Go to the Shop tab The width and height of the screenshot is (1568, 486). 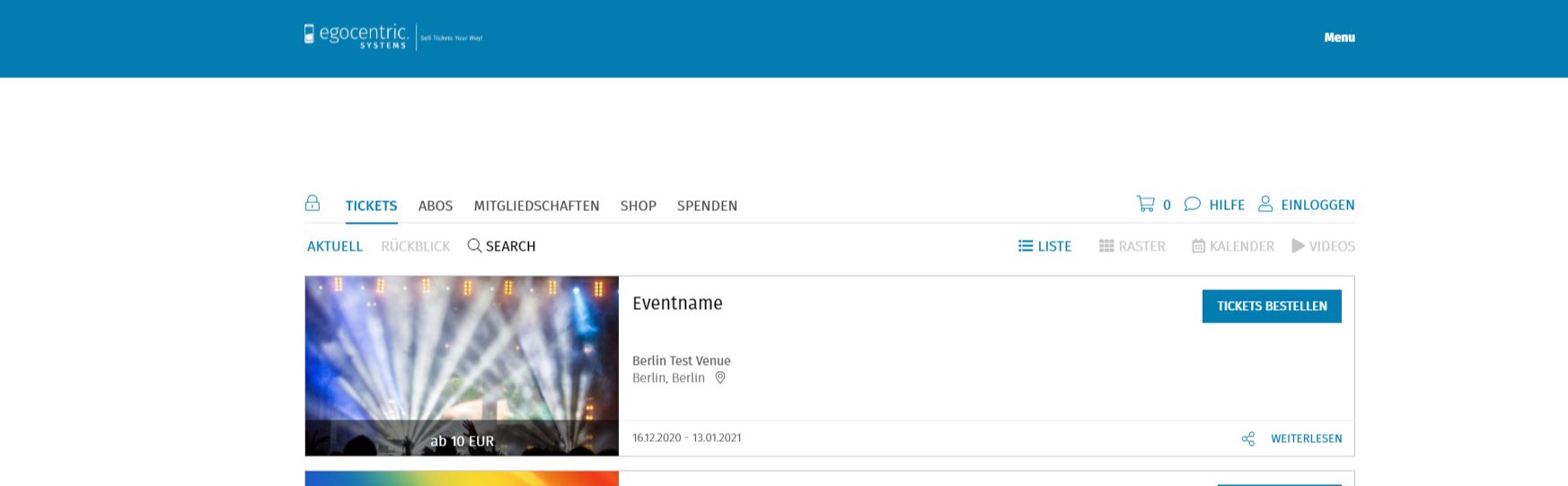[x=638, y=206]
